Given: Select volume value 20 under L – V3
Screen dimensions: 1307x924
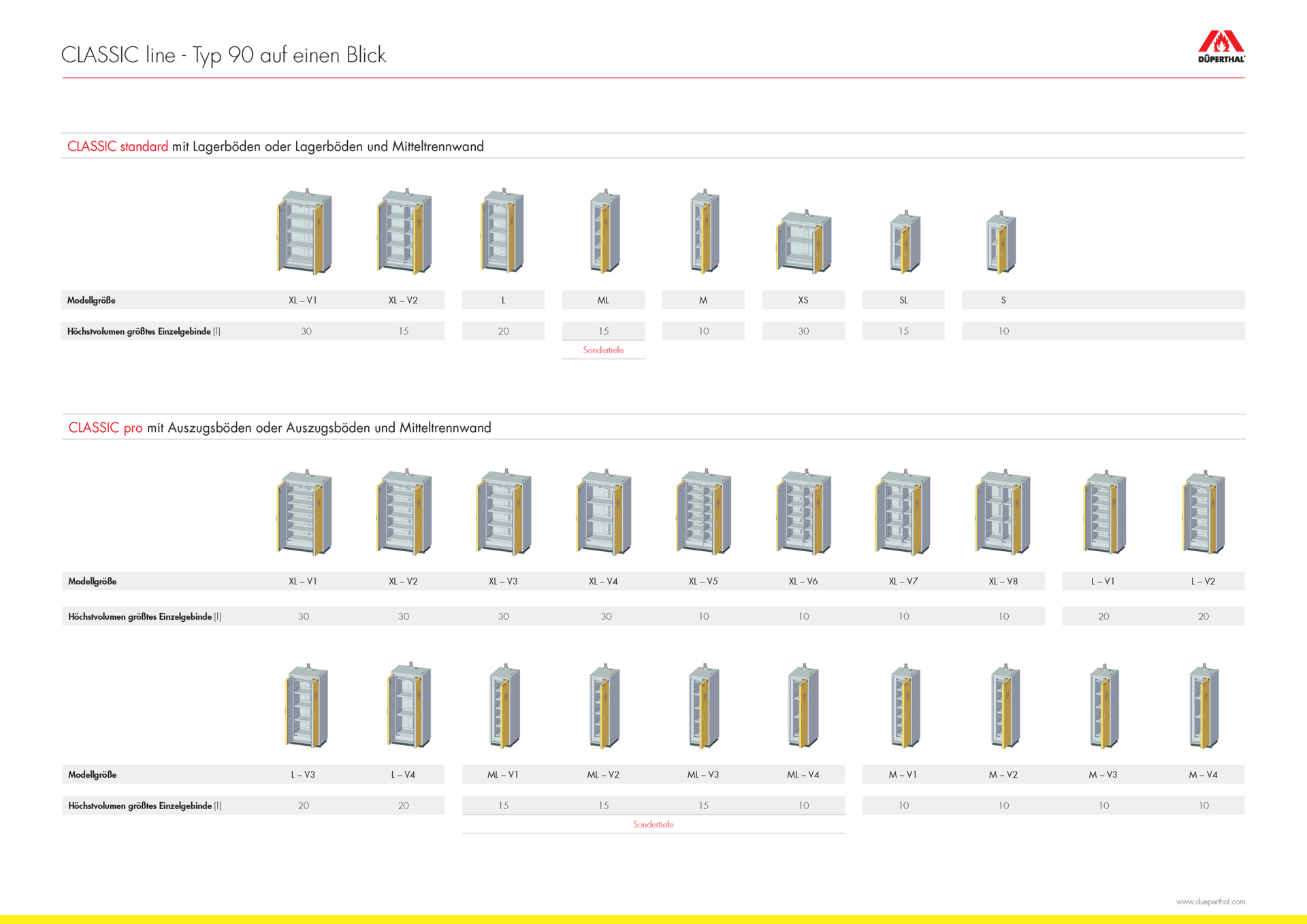Looking at the screenshot, I should [x=304, y=806].
